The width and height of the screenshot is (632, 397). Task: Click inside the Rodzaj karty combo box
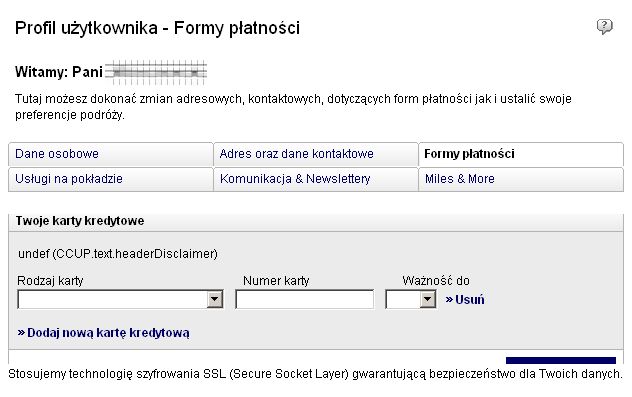coord(120,299)
